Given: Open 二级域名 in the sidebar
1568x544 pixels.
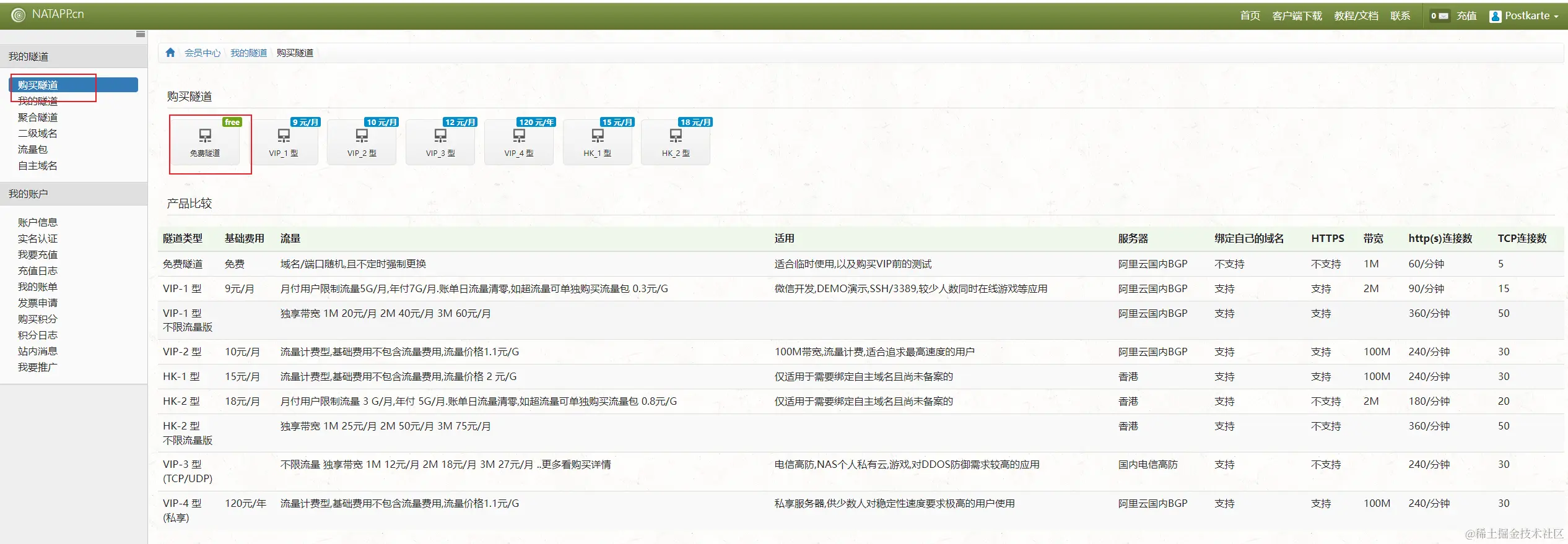Looking at the screenshot, I should (x=38, y=133).
